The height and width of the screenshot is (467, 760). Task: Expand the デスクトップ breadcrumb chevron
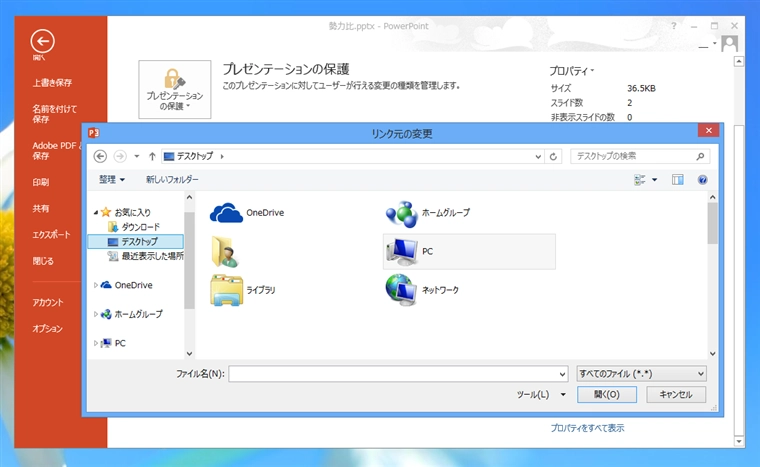click(x=222, y=156)
